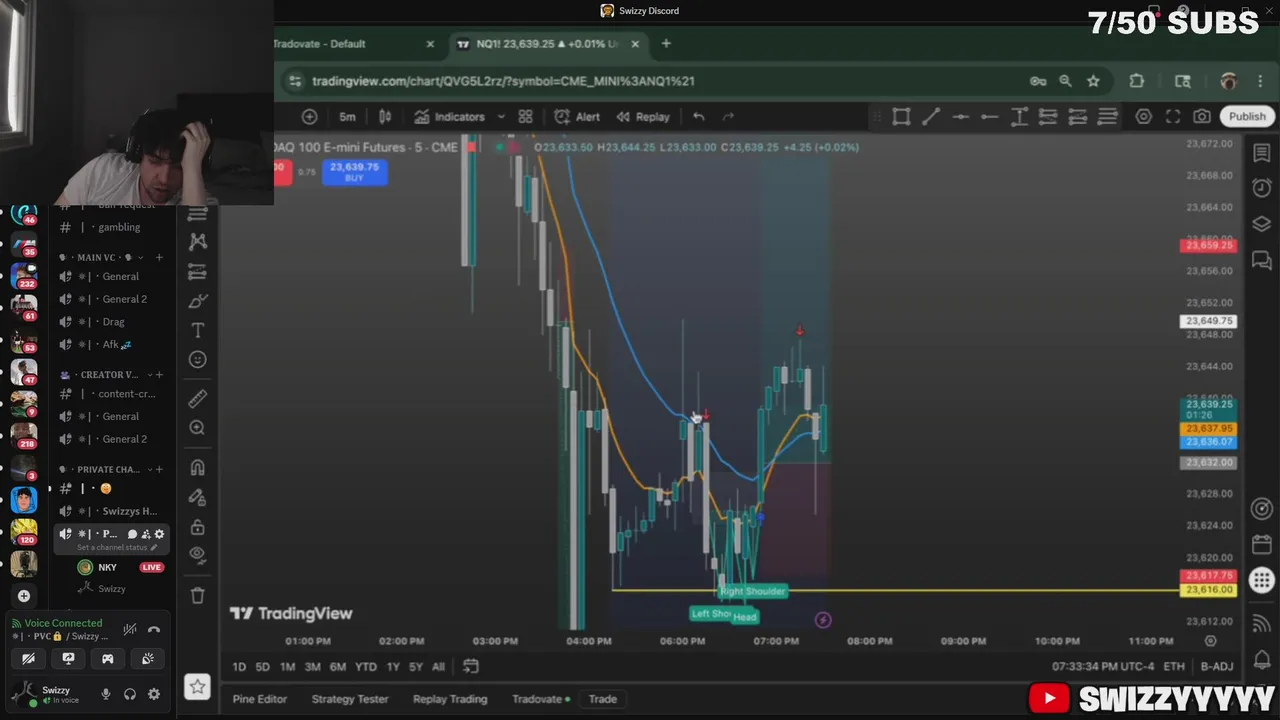Redo the last chart action
This screenshot has height=720, width=1280.
[728, 117]
